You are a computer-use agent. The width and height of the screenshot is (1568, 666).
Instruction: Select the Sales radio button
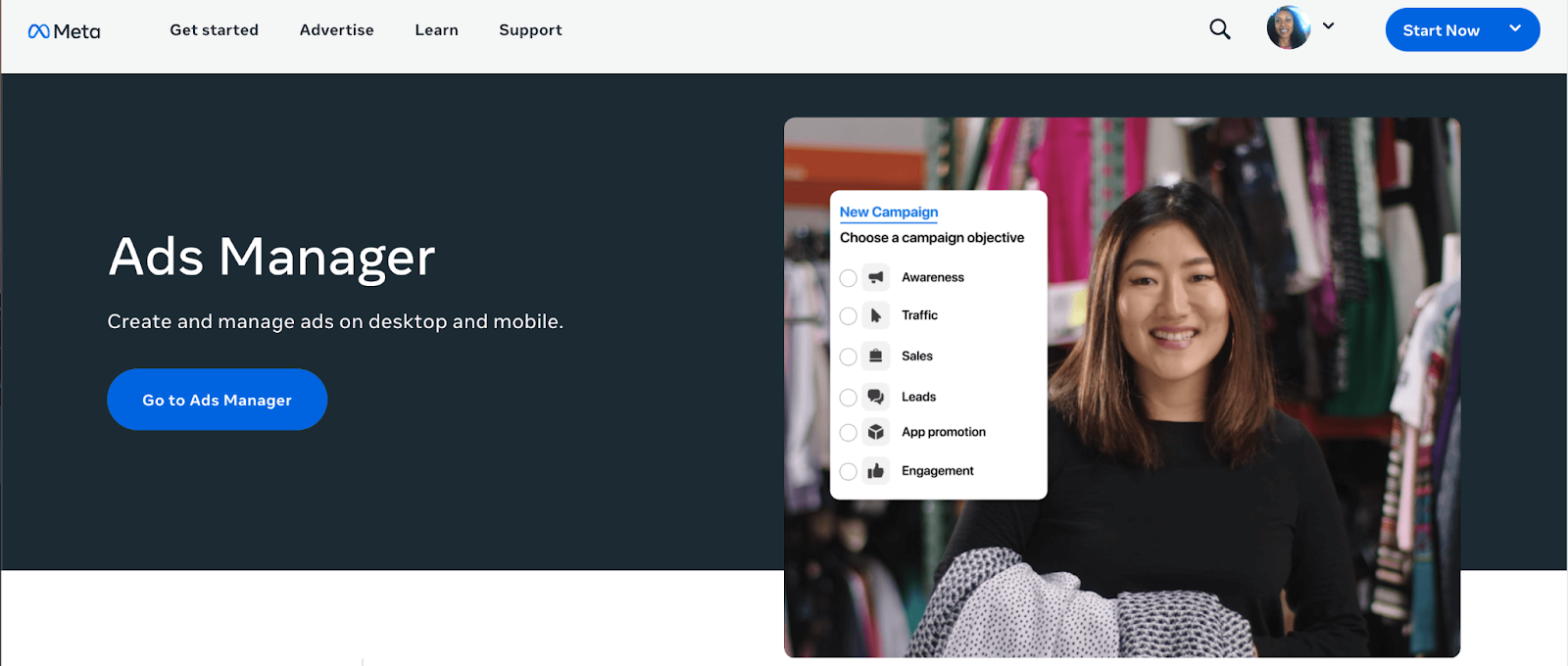tap(849, 357)
